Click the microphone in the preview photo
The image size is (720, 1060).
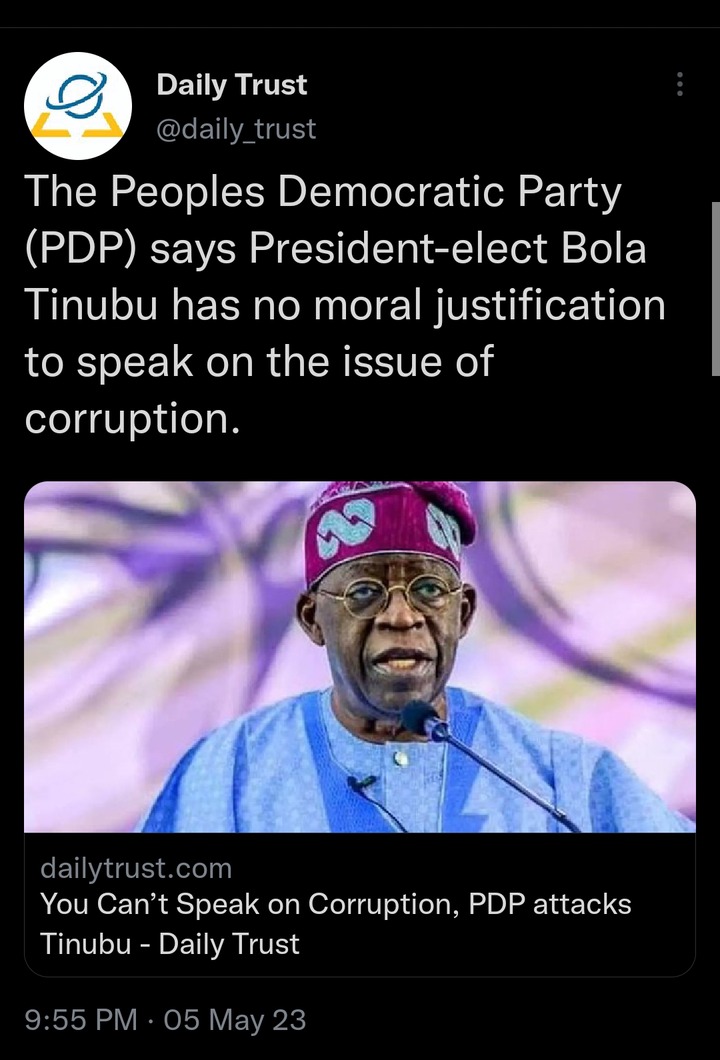tap(425, 720)
